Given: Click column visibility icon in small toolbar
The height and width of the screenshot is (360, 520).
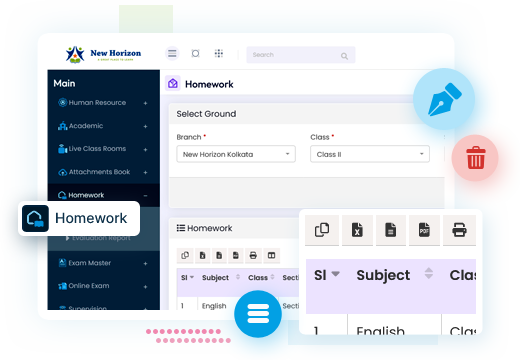Looking at the screenshot, I should point(271,256).
